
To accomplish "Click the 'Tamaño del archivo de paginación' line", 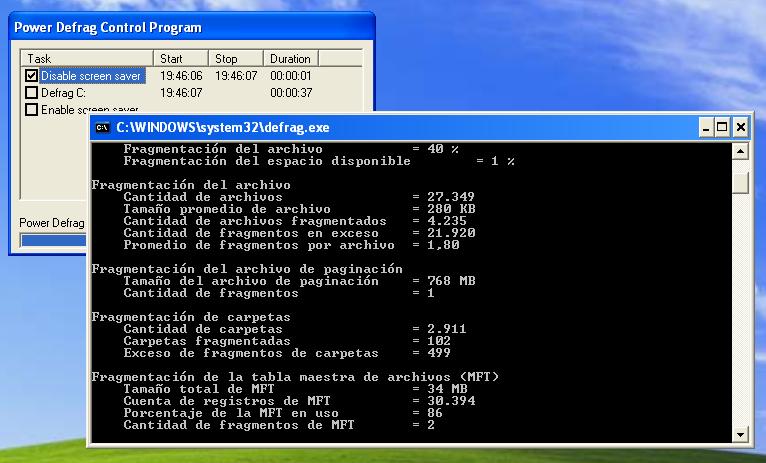I will point(299,281).
